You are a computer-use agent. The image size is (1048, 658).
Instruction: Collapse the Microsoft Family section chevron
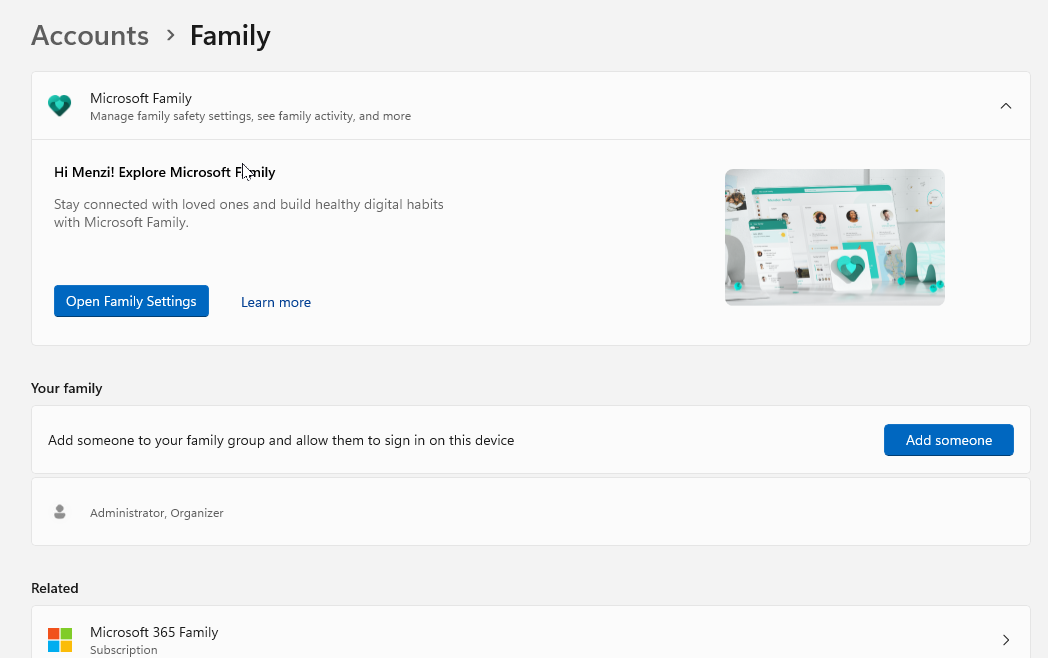click(1006, 106)
